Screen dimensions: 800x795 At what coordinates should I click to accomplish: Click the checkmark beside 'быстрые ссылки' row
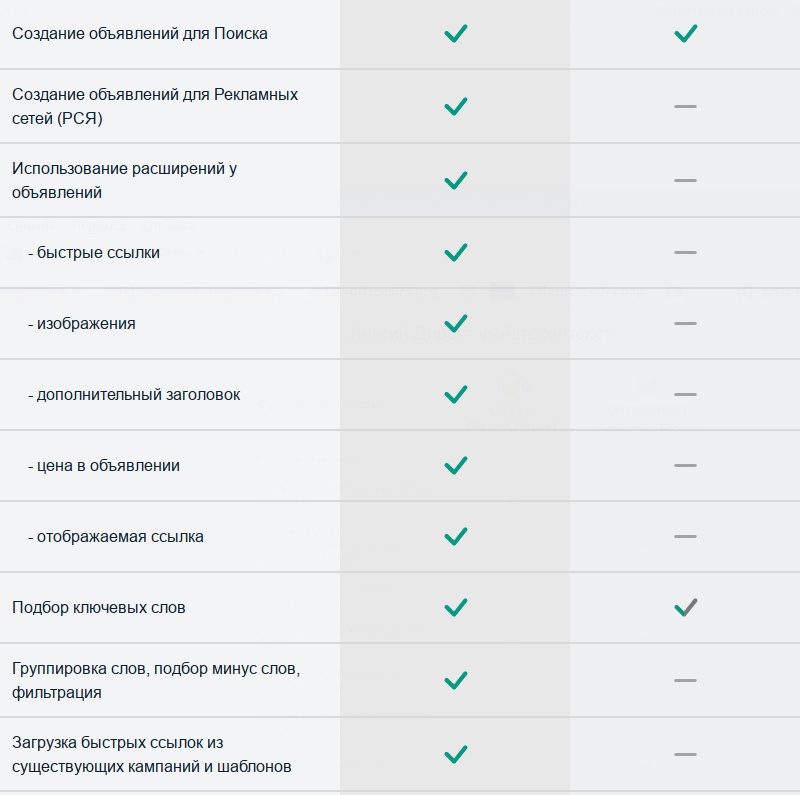(456, 253)
